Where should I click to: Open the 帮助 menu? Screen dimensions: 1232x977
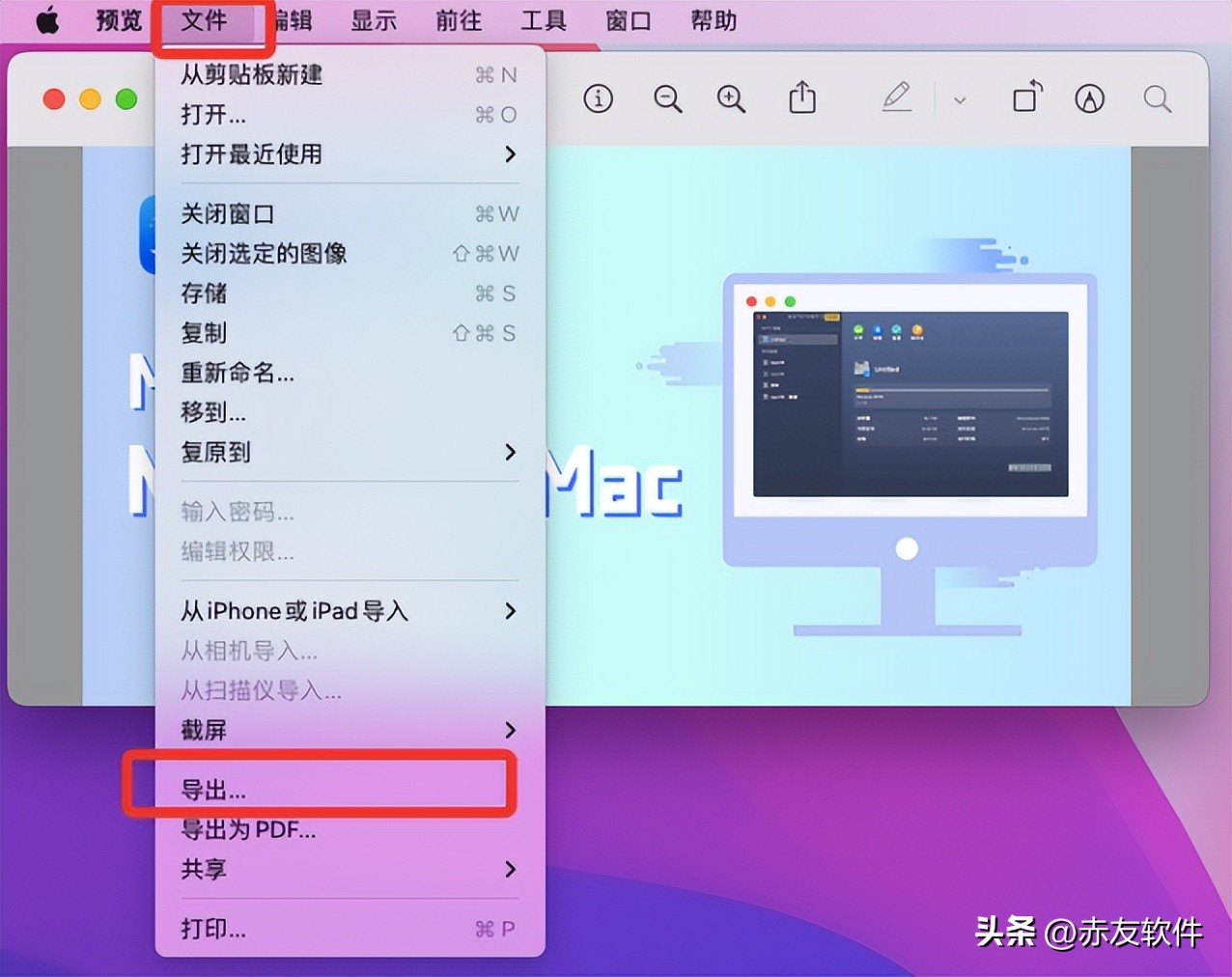713,20
